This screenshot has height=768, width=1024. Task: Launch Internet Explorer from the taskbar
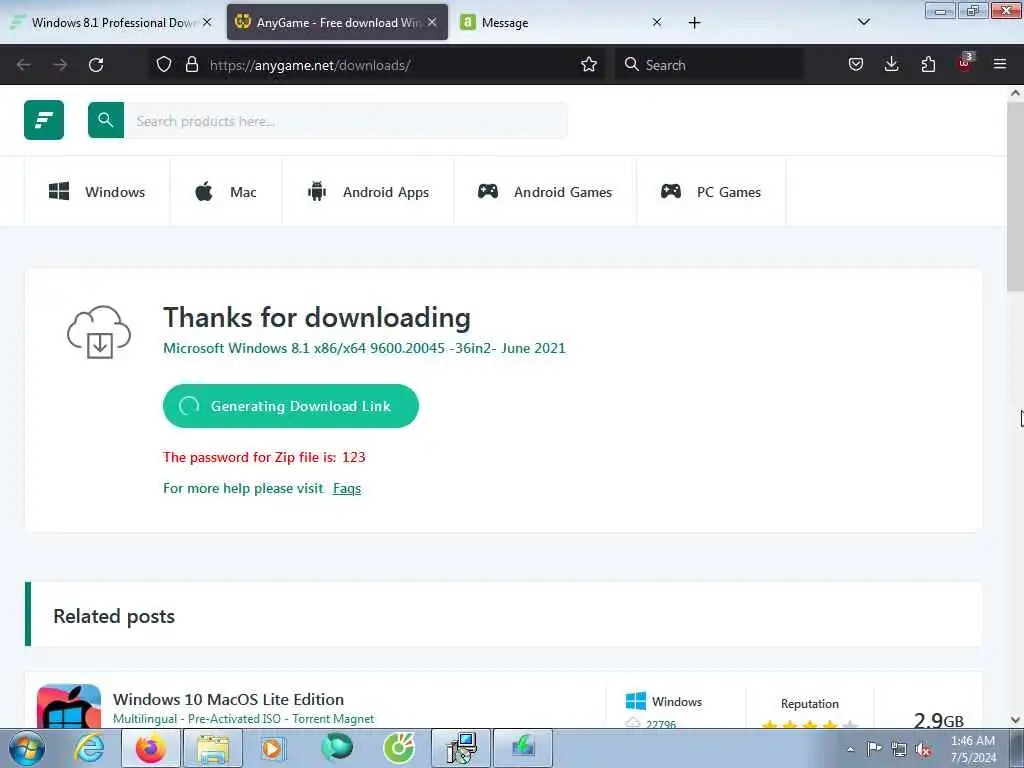tap(89, 748)
